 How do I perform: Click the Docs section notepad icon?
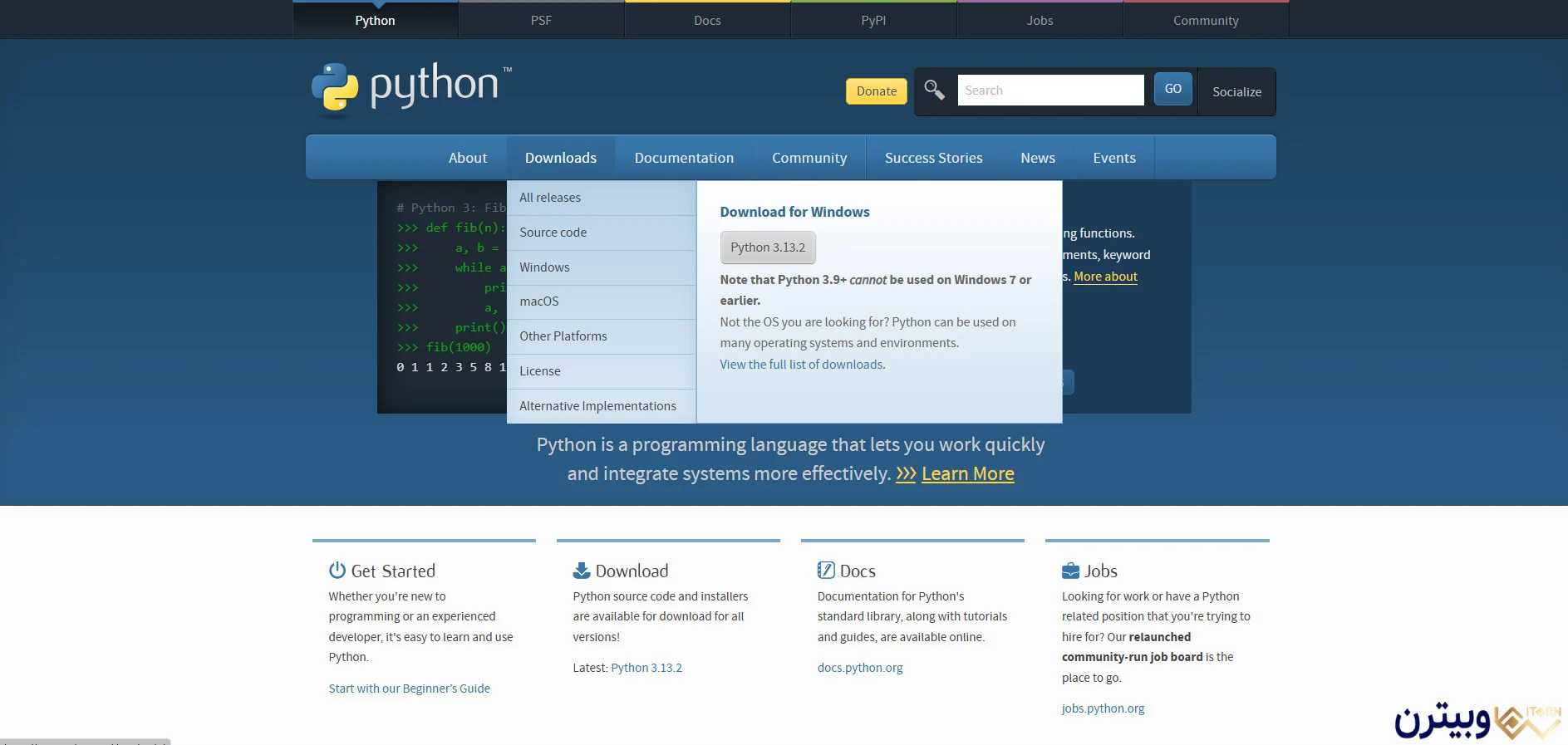(x=826, y=570)
